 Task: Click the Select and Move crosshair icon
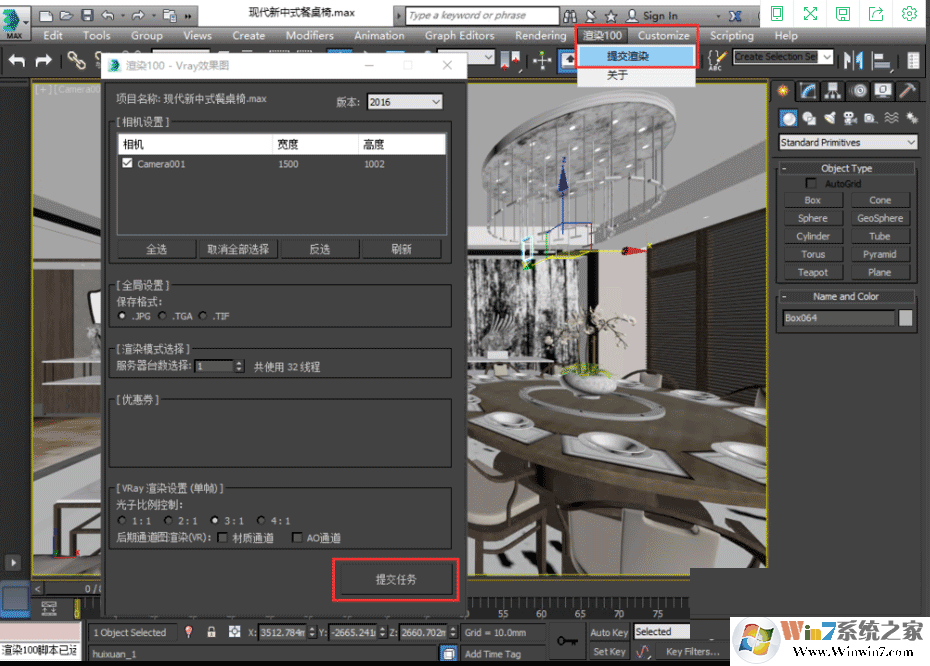tap(542, 60)
